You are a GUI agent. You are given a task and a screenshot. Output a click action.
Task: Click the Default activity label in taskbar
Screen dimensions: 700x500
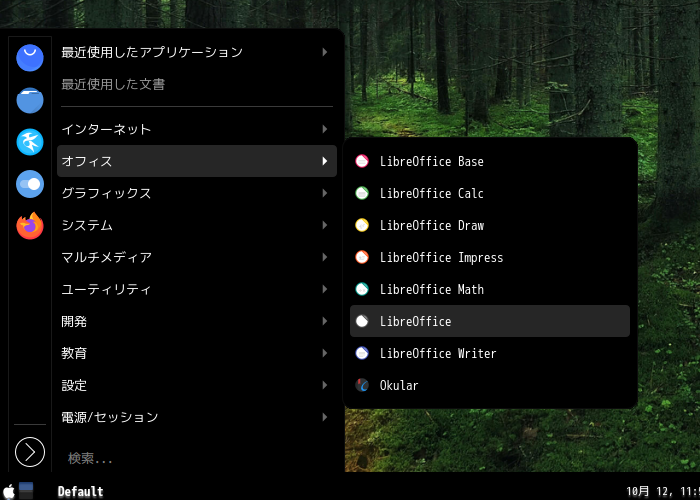pyautogui.click(x=80, y=492)
